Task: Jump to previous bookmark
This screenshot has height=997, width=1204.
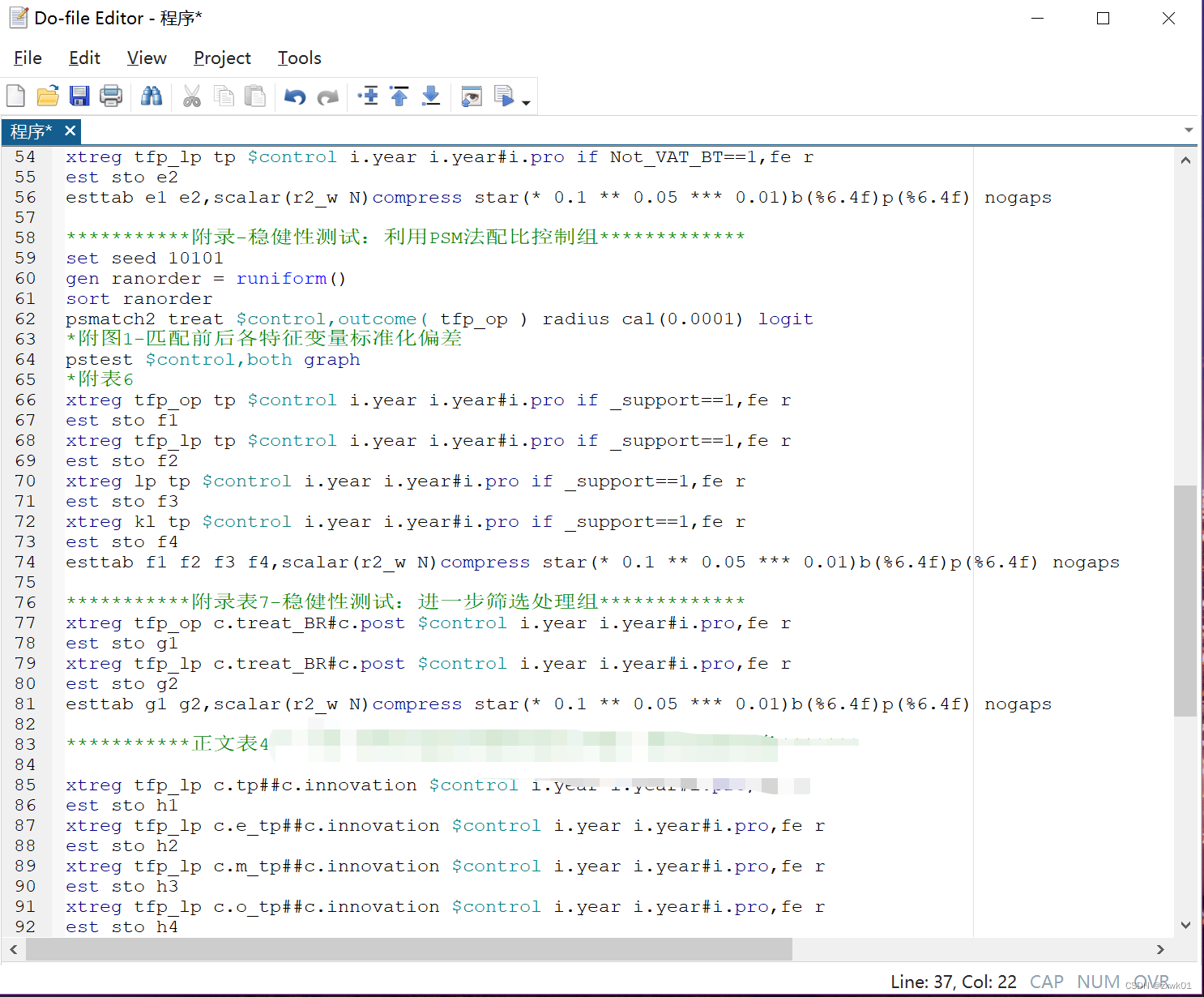Action: [399, 96]
